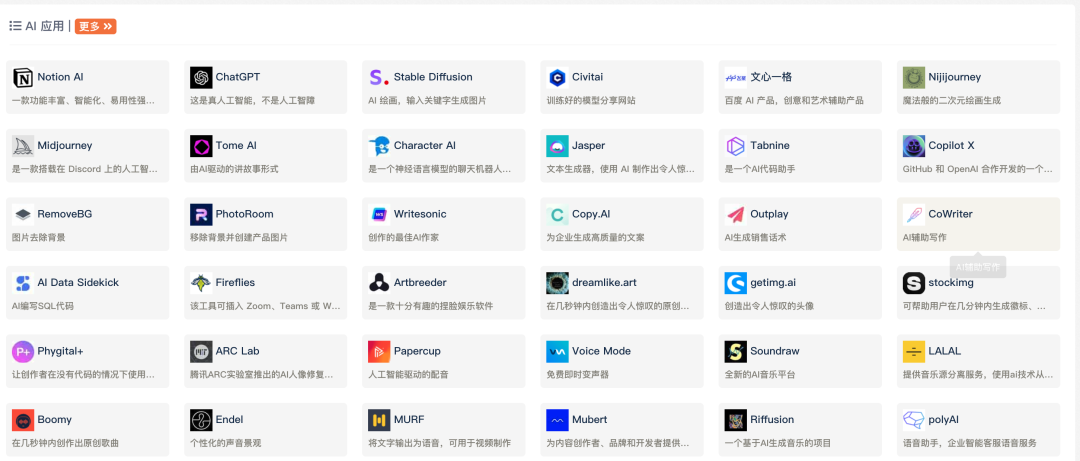This screenshot has width=1080, height=461.
Task: Select the Phygital+ logo icon
Action: [23, 351]
